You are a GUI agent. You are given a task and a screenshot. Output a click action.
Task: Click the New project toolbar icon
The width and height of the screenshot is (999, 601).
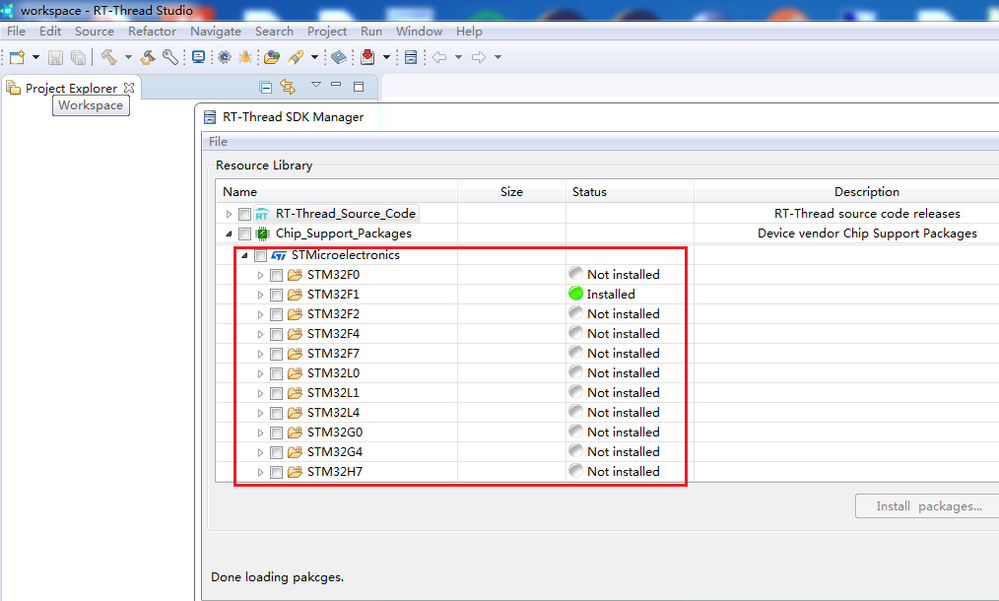pos(17,57)
